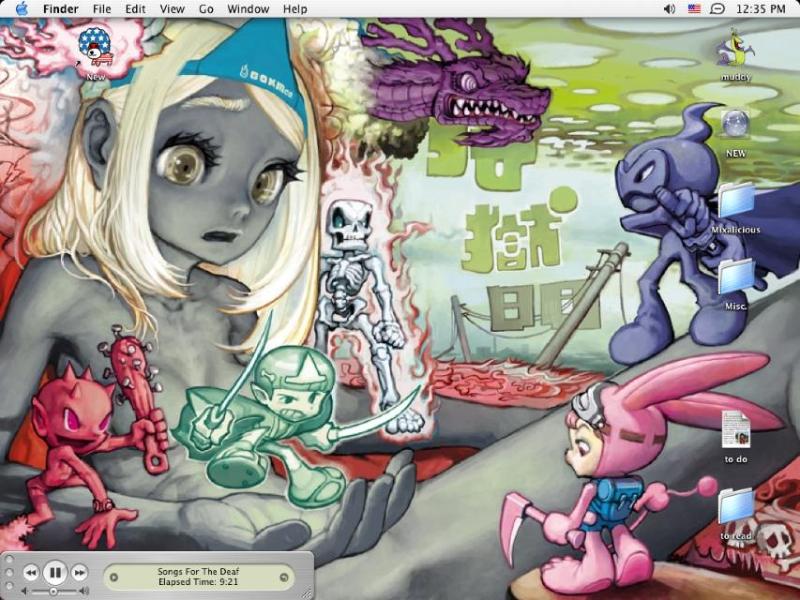Screen dimensions: 800x600
Task: Click the iChat speech bubble status icon
Action: point(717,9)
